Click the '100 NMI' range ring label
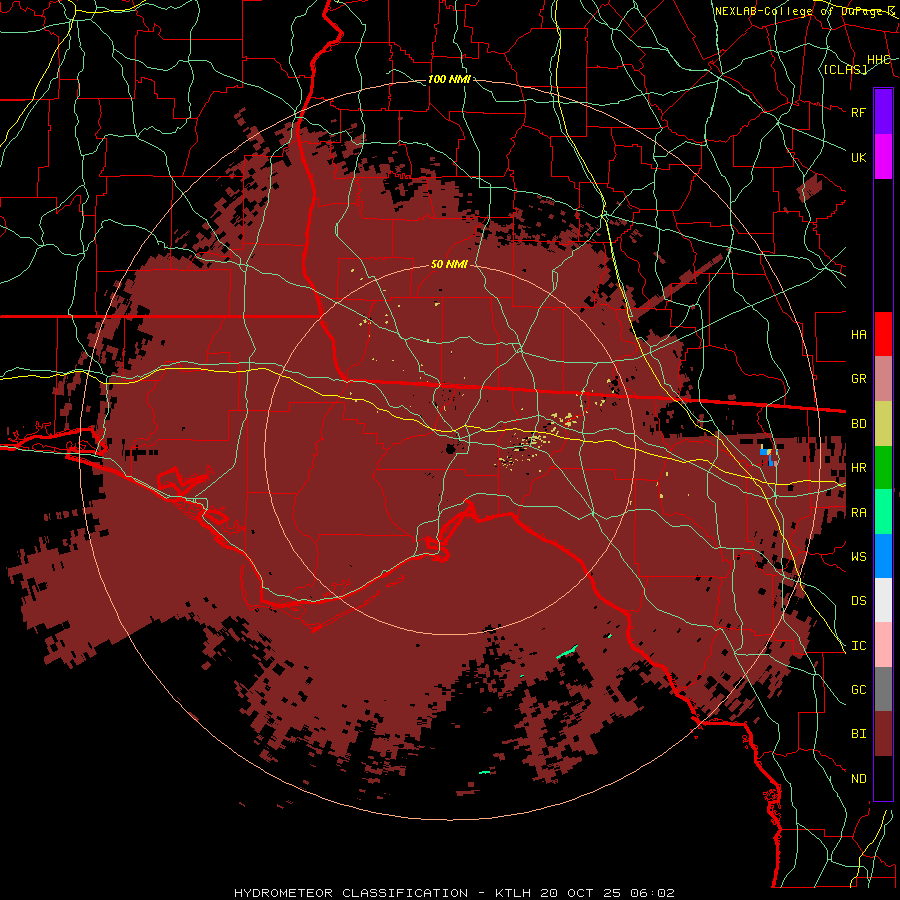This screenshot has width=900, height=900. pos(449,79)
